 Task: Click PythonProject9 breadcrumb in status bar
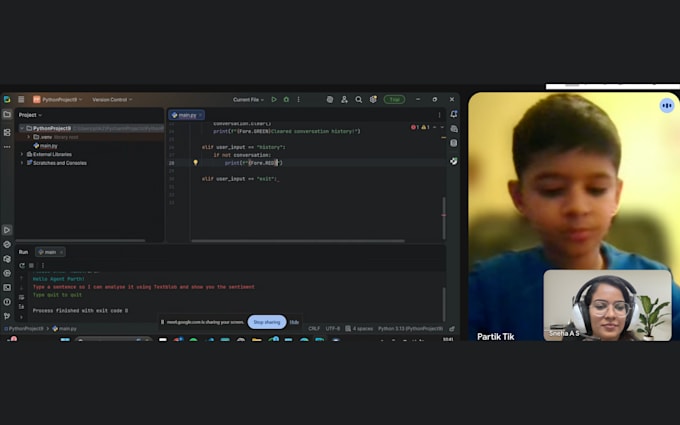pyautogui.click(x=23, y=329)
